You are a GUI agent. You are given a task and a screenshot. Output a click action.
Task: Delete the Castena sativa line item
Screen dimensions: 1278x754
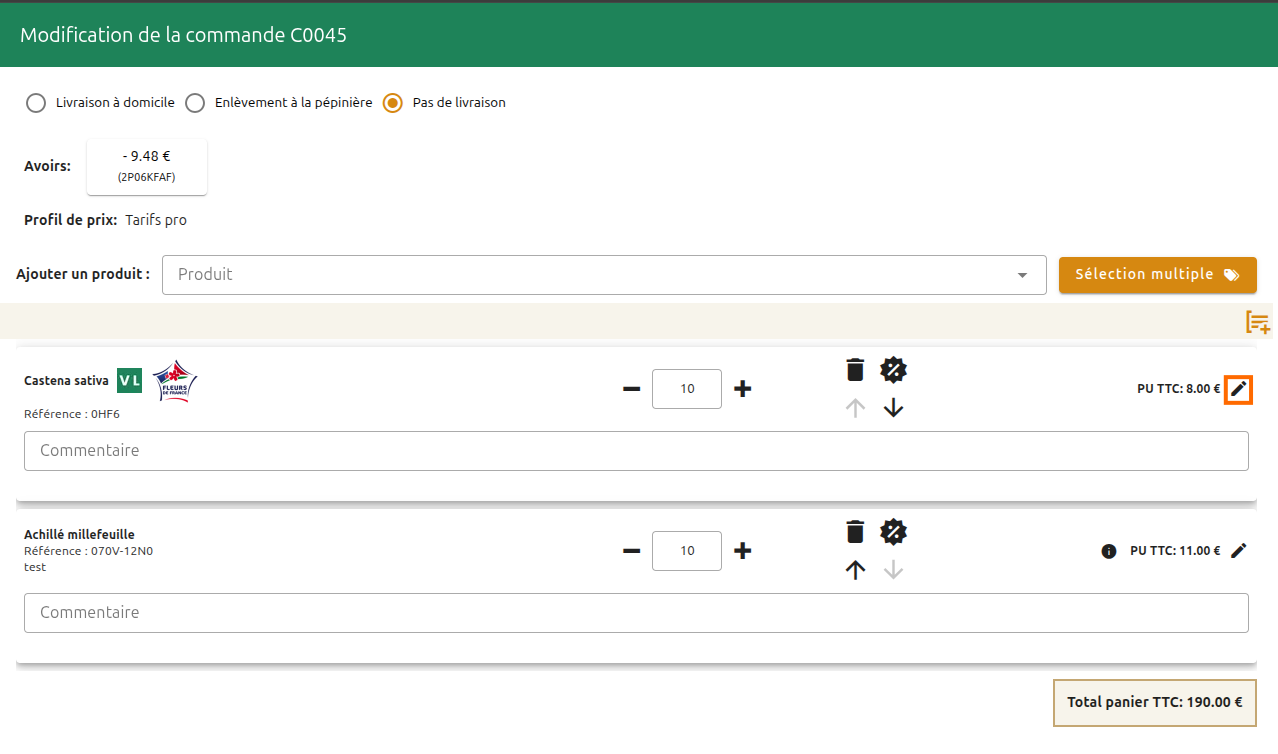[854, 370]
